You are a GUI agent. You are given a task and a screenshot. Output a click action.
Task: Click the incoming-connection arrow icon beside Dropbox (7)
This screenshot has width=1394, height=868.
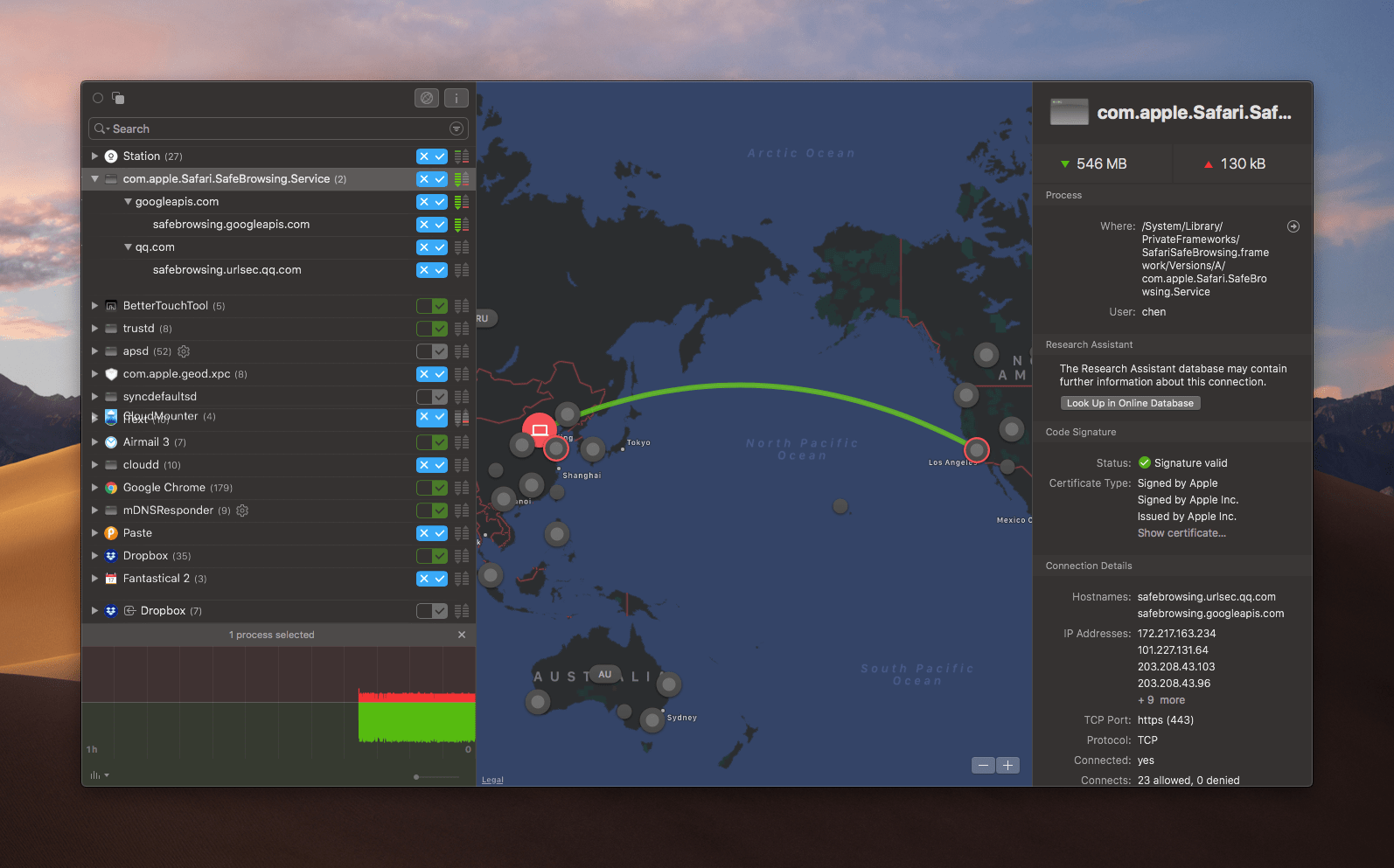[129, 611]
